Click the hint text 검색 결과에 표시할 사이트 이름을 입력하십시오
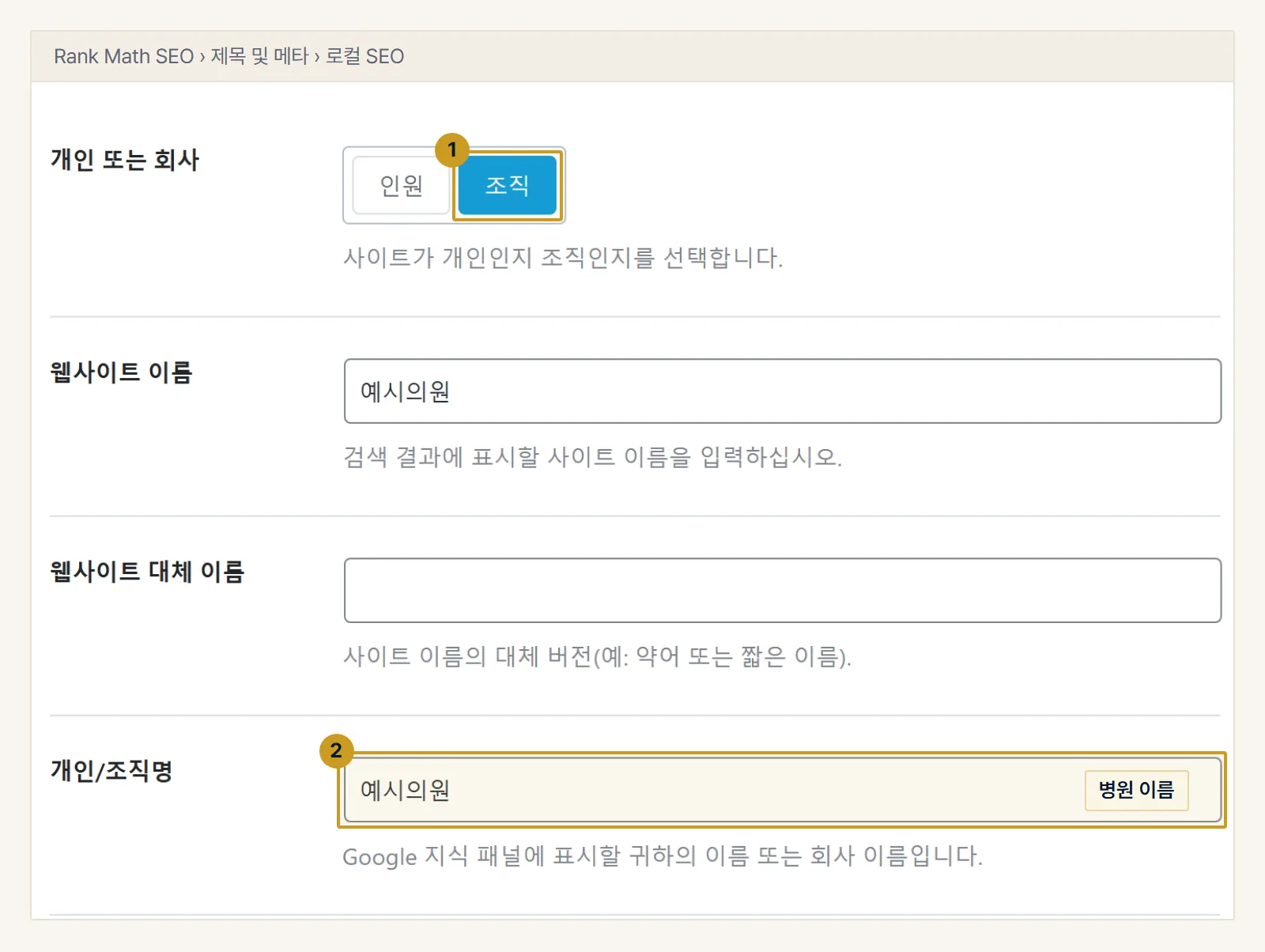 [592, 457]
